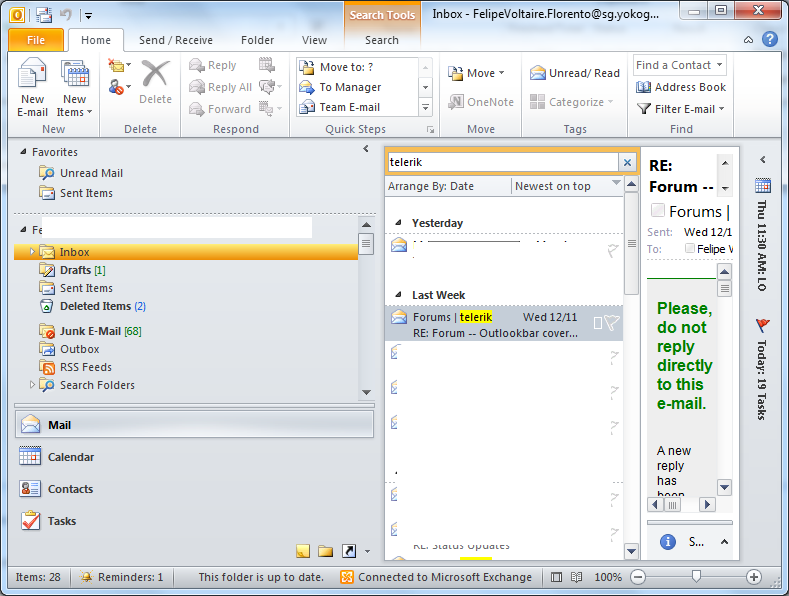The height and width of the screenshot is (596, 789).
Task: Click the Junk block-sender icon
Action: tap(117, 87)
